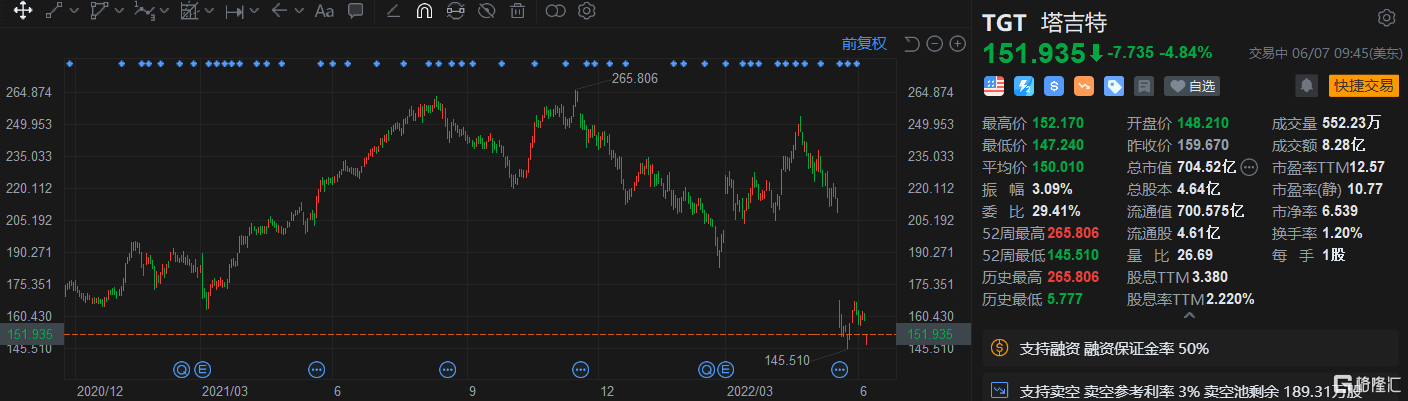1408x401 pixels.
Task: Click the ellipsis event marker near 9
Action: (448, 369)
